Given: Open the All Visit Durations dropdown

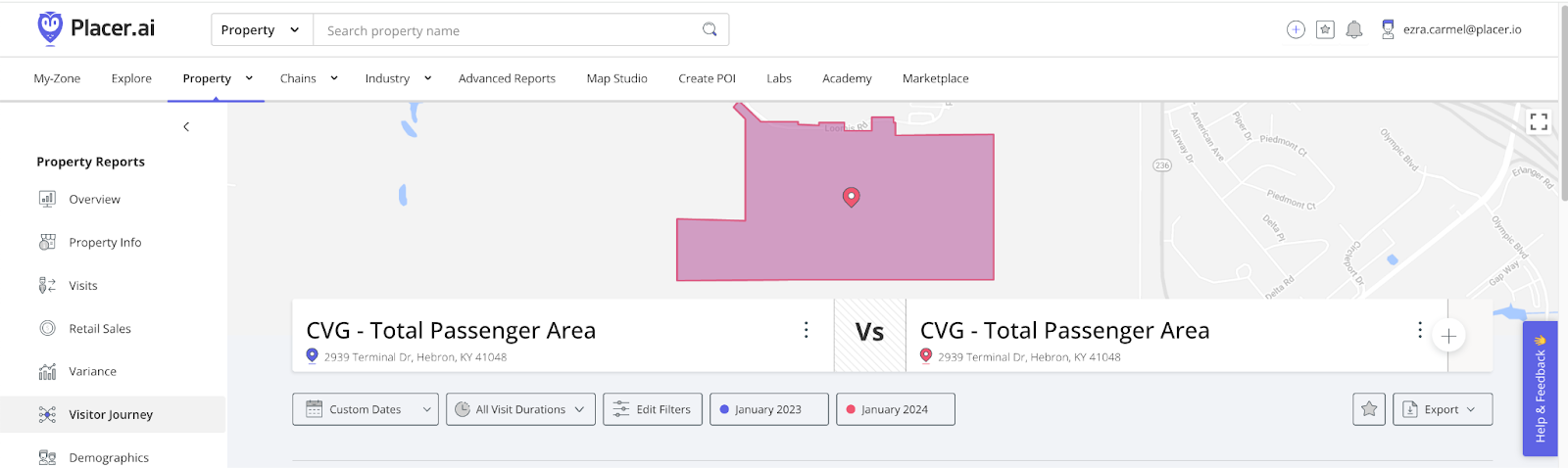Looking at the screenshot, I should click(x=520, y=409).
